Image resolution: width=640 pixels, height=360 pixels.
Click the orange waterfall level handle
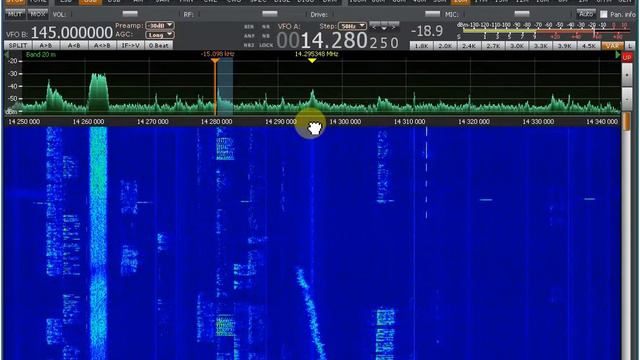click(x=627, y=122)
